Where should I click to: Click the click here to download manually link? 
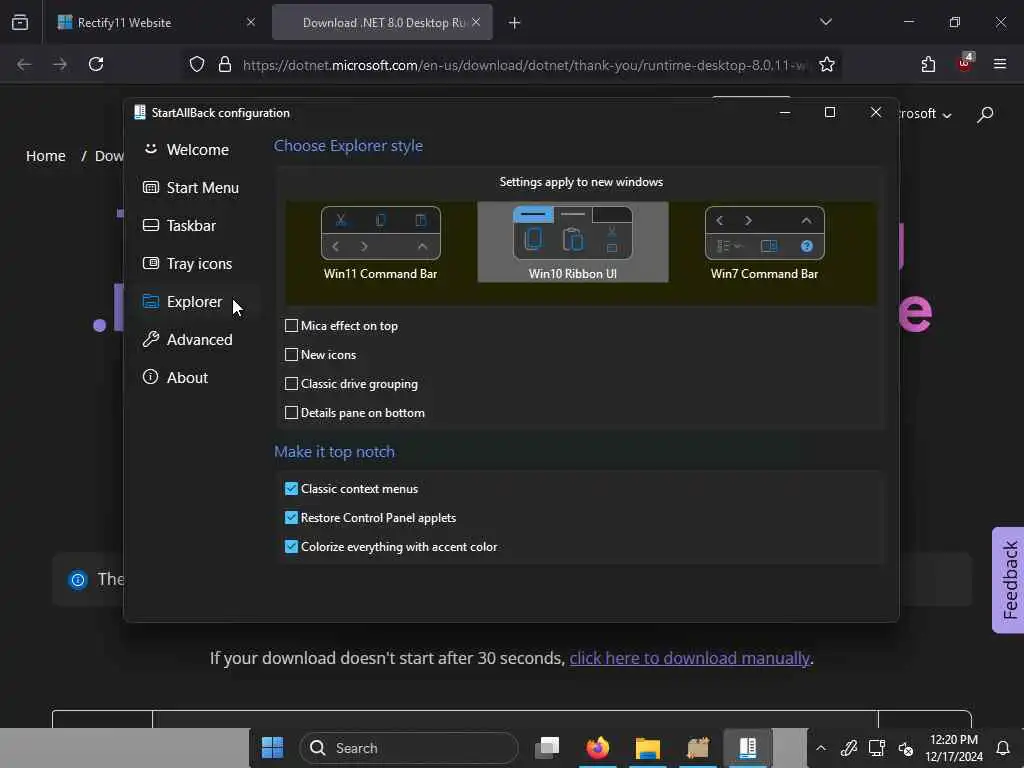(x=690, y=658)
